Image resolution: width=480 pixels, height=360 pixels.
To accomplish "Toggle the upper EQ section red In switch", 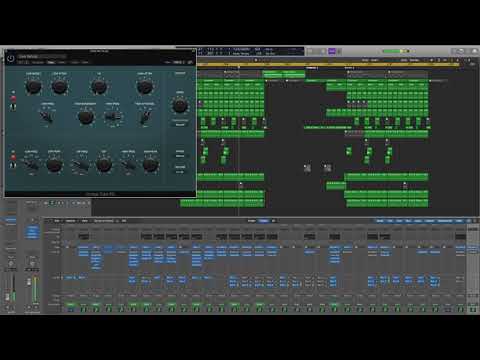I will [x=13, y=99].
